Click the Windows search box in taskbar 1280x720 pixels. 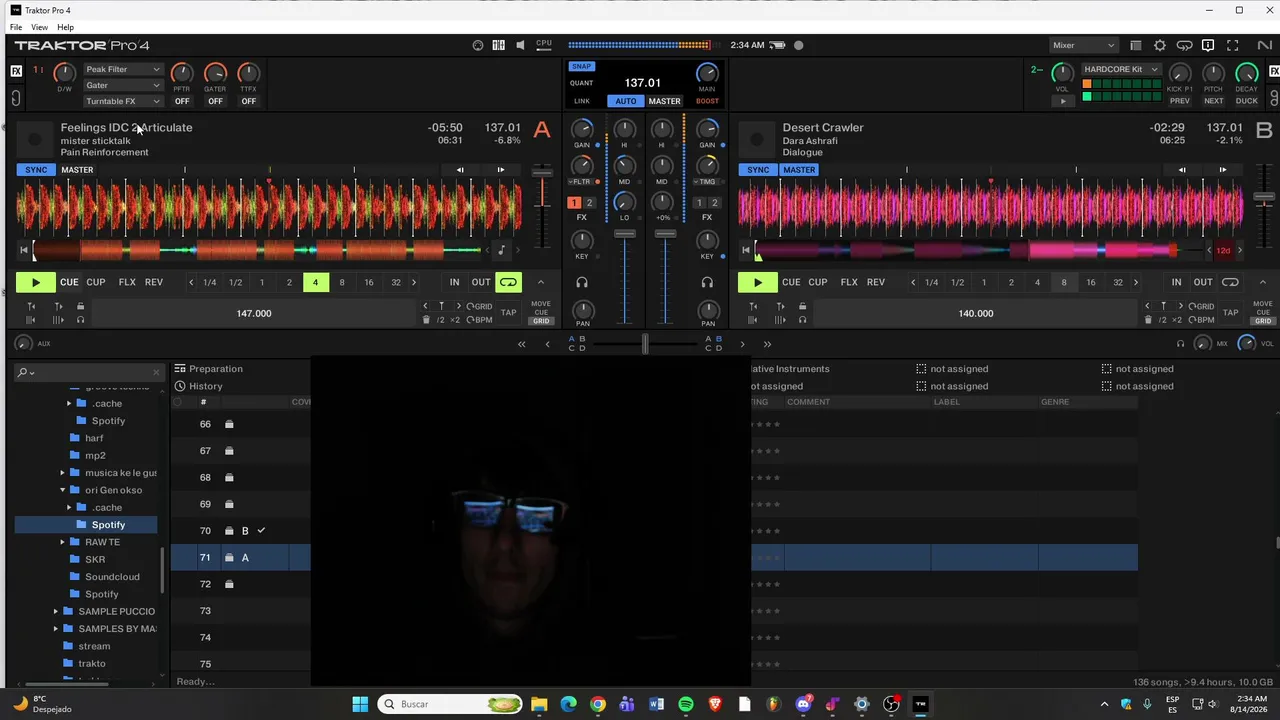click(449, 704)
